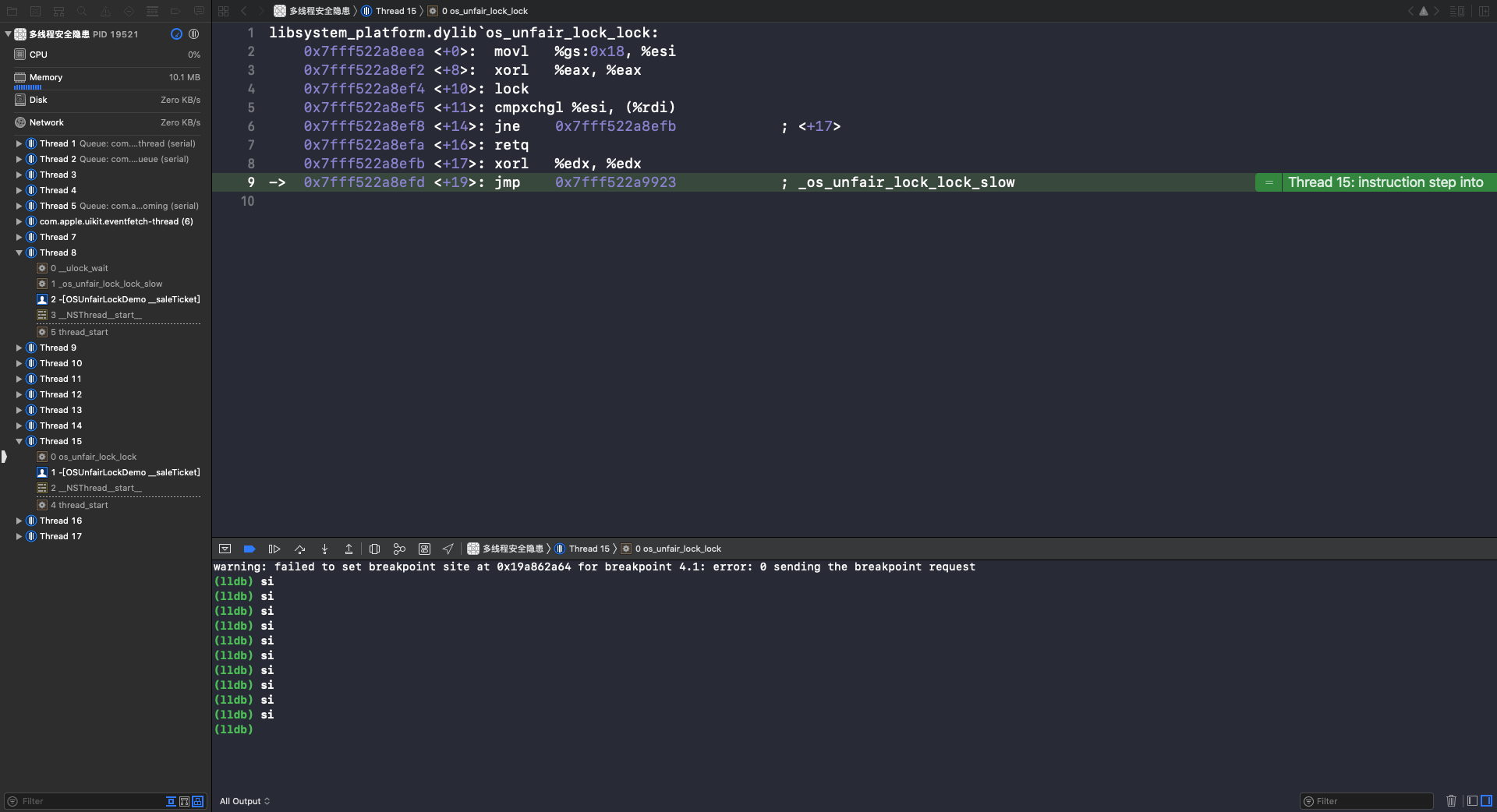This screenshot has height=812, width=1497.
Task: Toggle show only crashed threads with debug symbols filter
Action: [171, 801]
